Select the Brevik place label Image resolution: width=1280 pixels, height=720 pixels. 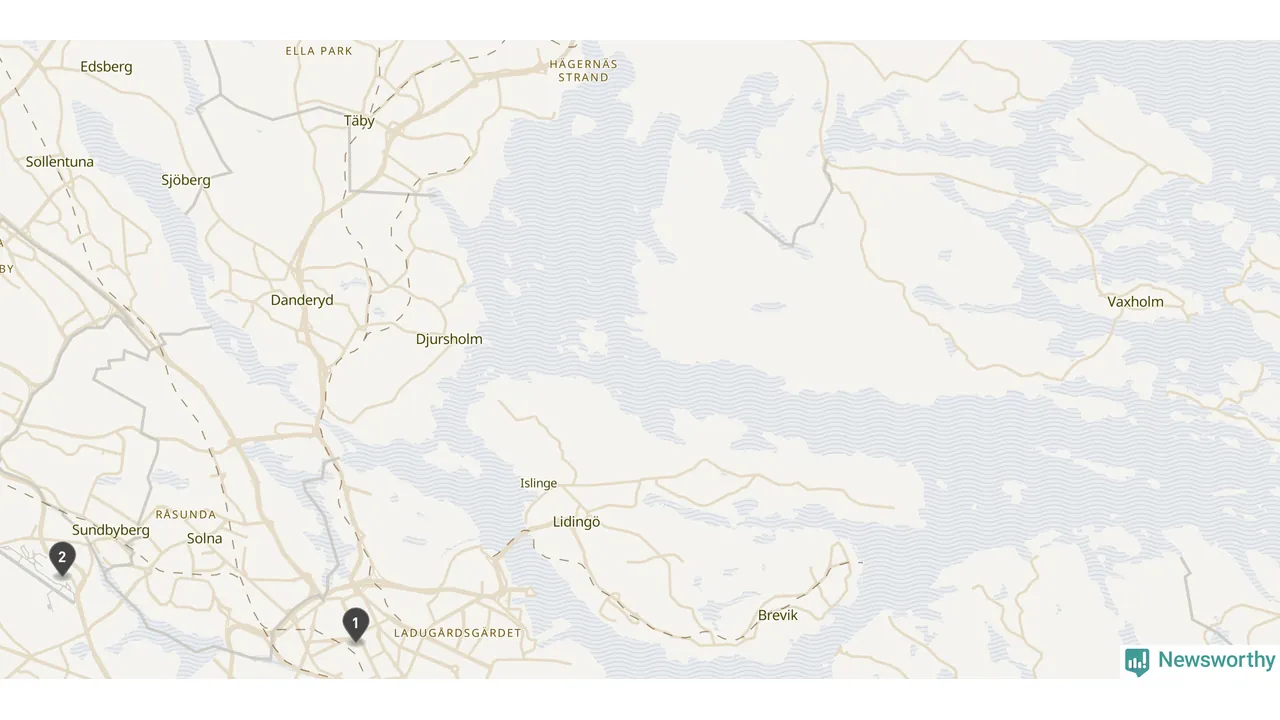click(778, 615)
